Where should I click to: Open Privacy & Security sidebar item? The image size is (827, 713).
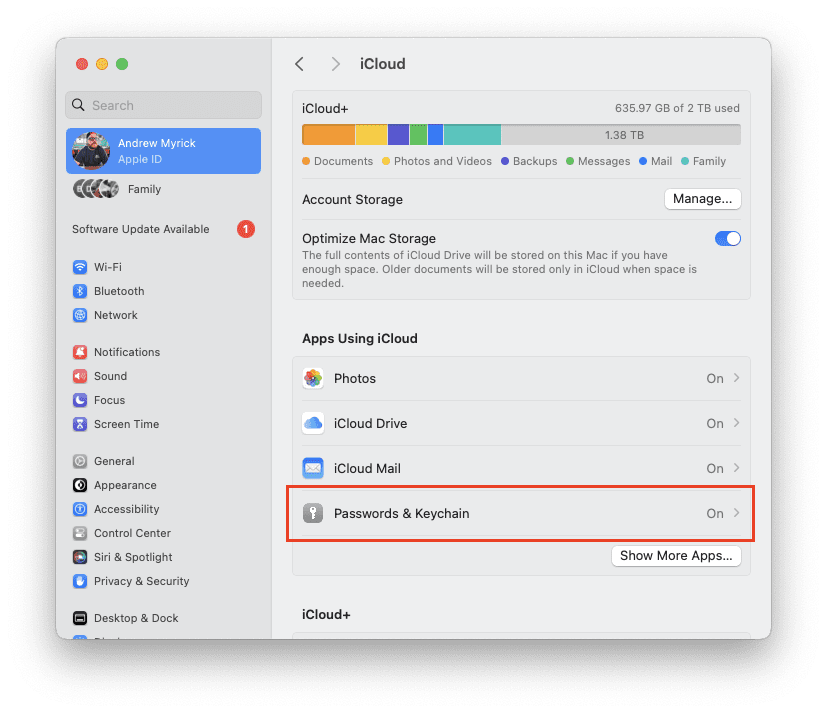tap(164, 581)
